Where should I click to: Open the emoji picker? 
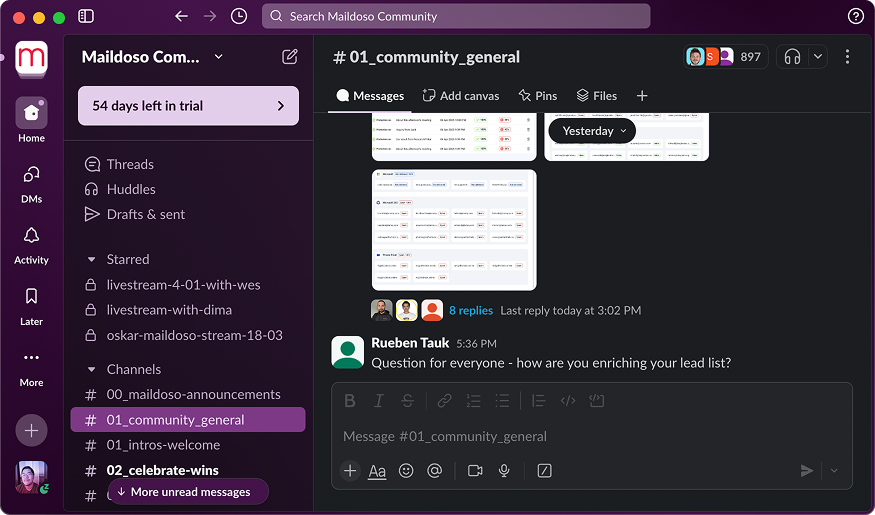tap(406, 471)
